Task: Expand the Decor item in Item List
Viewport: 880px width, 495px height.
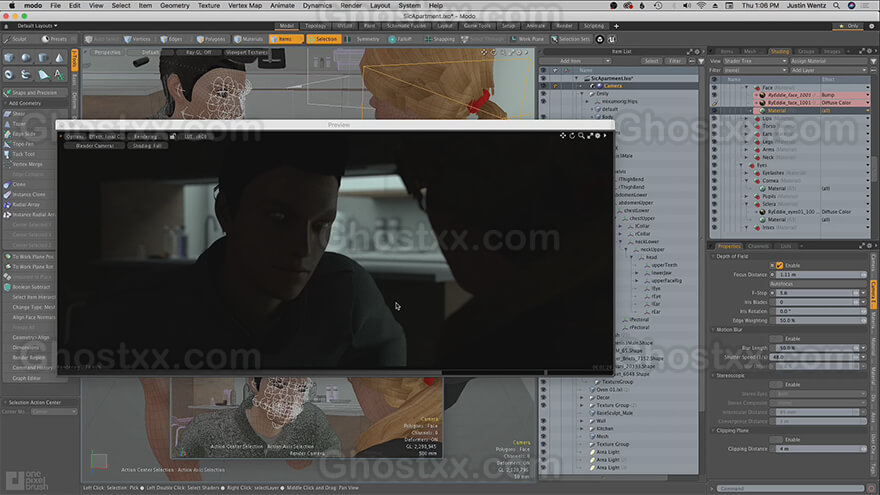Action: point(582,397)
